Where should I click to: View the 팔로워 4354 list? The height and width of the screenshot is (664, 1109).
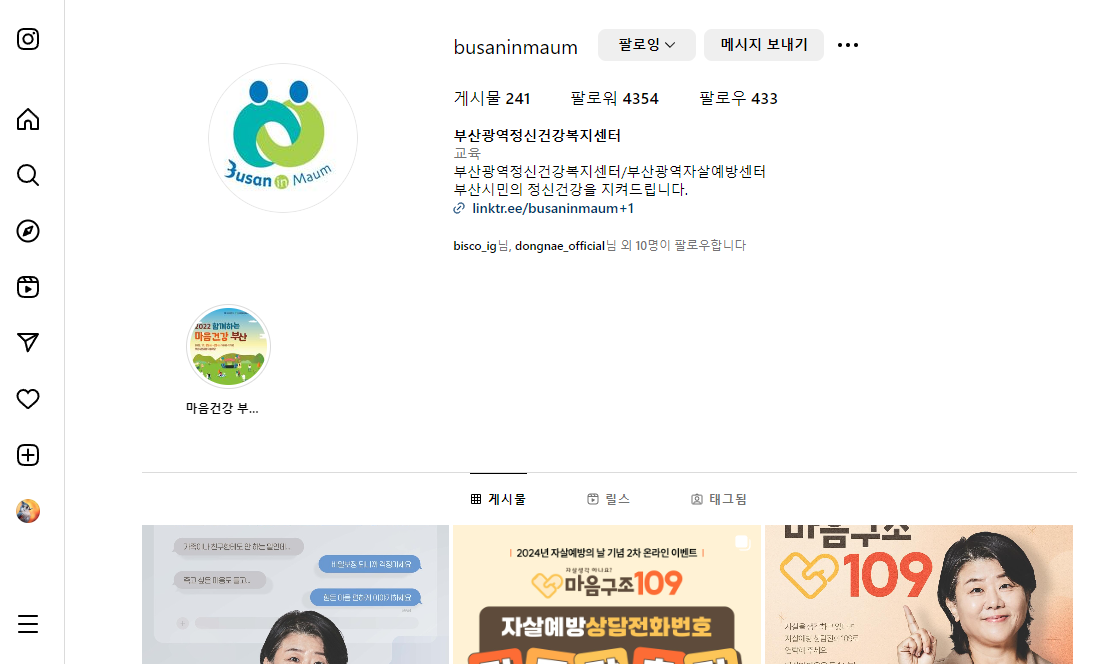click(x=614, y=98)
